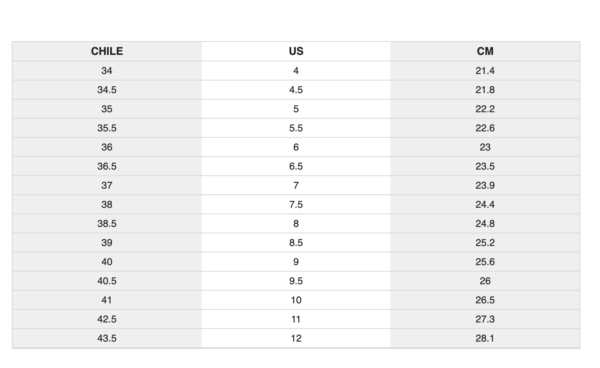Select US size 7.5 cell
This screenshot has width=600, height=368.
(296, 205)
